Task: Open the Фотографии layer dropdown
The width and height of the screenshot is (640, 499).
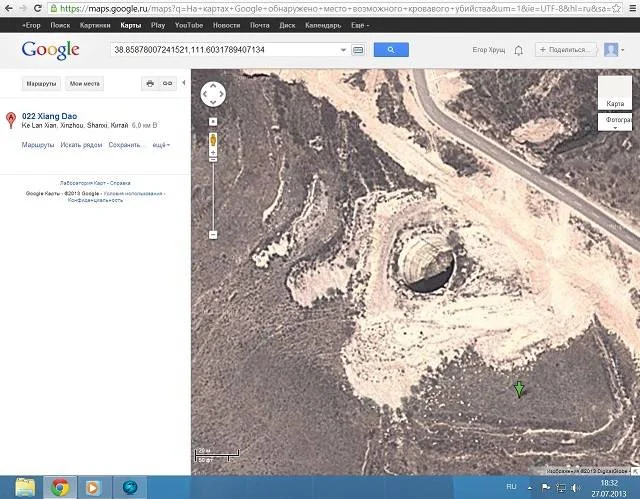Action: coord(615,122)
